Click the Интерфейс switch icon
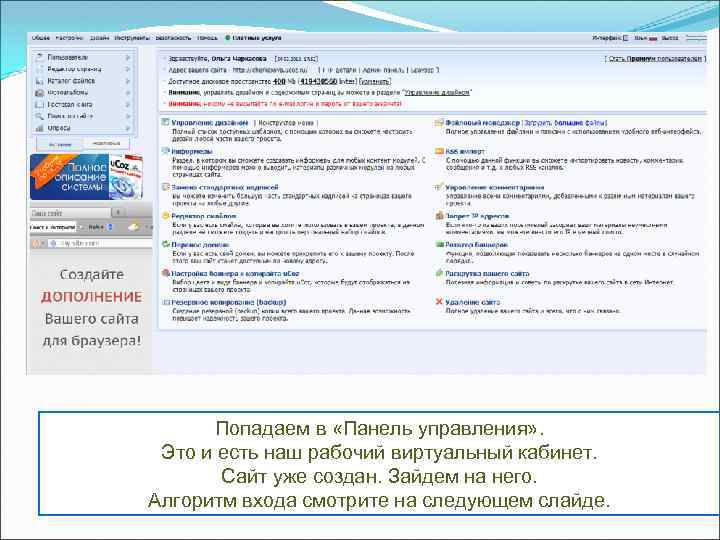The image size is (720, 540). point(625,38)
